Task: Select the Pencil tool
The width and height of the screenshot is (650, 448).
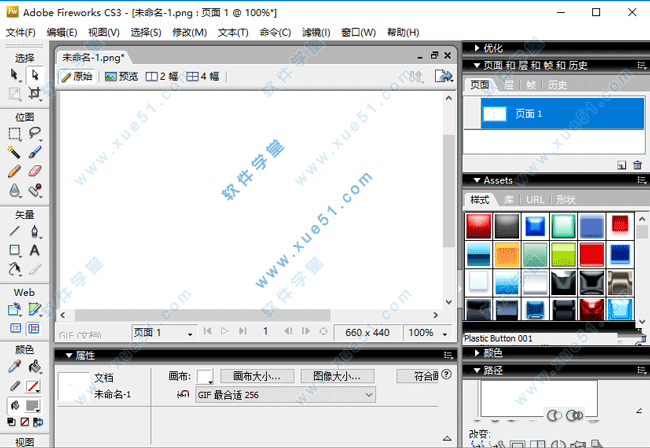Action: tap(14, 171)
